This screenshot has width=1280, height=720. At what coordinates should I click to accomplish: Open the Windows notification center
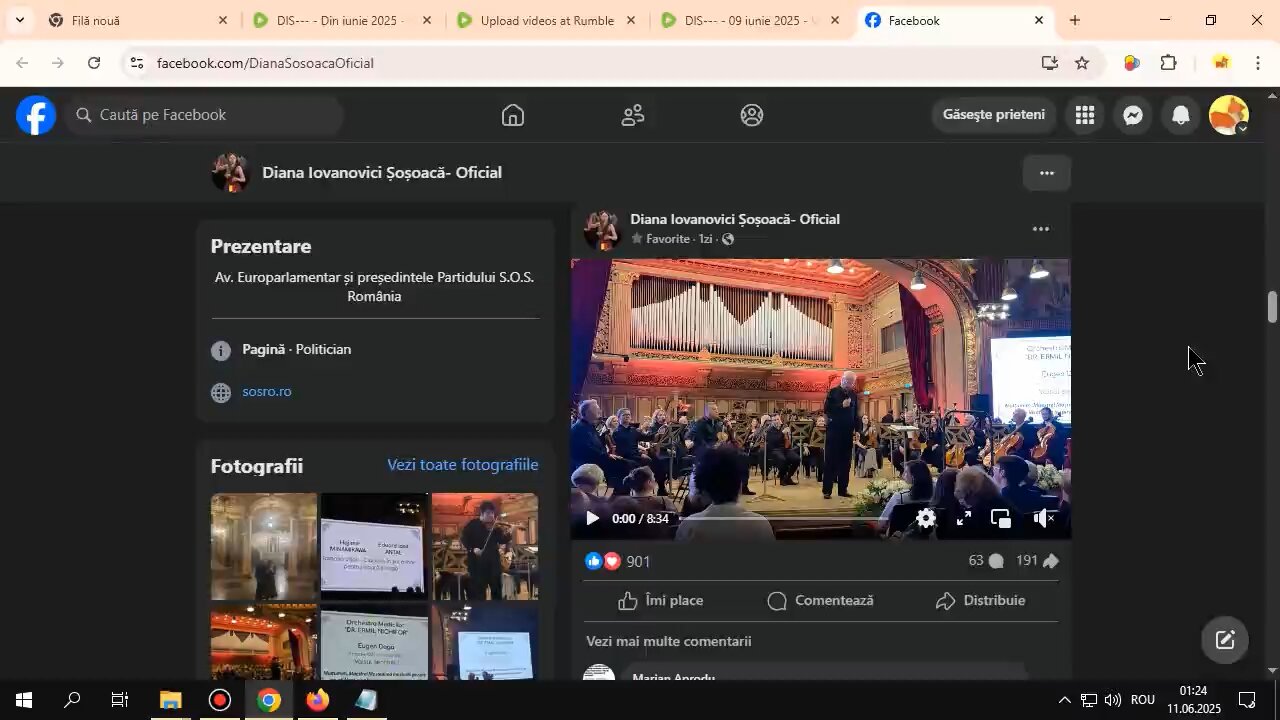pyautogui.click(x=1248, y=700)
